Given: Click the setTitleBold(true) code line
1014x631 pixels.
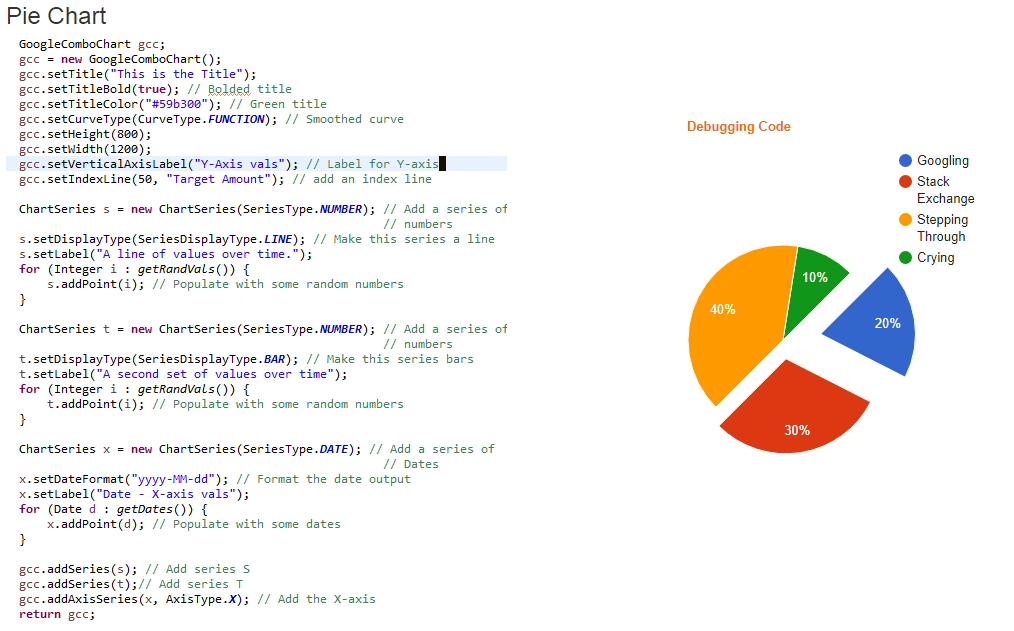Looking at the screenshot, I should click(155, 89).
